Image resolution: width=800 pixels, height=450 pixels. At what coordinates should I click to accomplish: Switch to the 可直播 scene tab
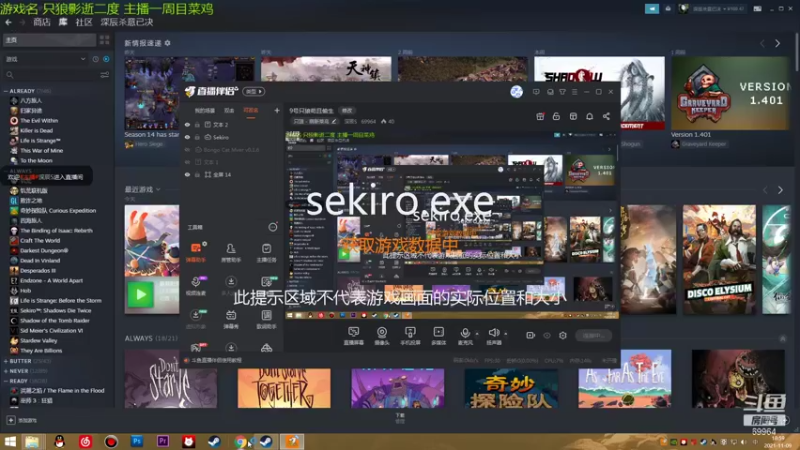(x=251, y=110)
